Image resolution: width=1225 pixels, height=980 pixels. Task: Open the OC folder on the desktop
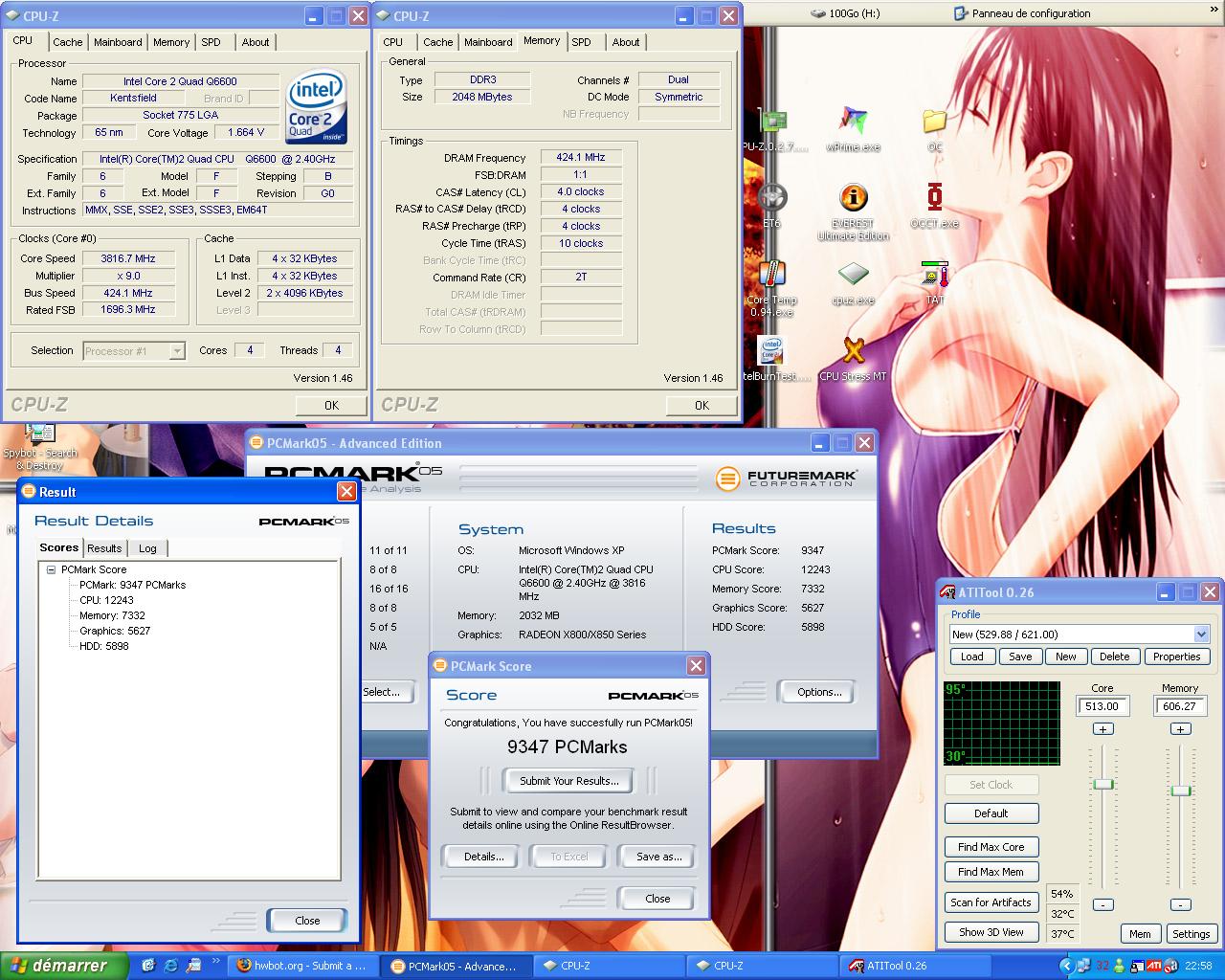[934, 128]
